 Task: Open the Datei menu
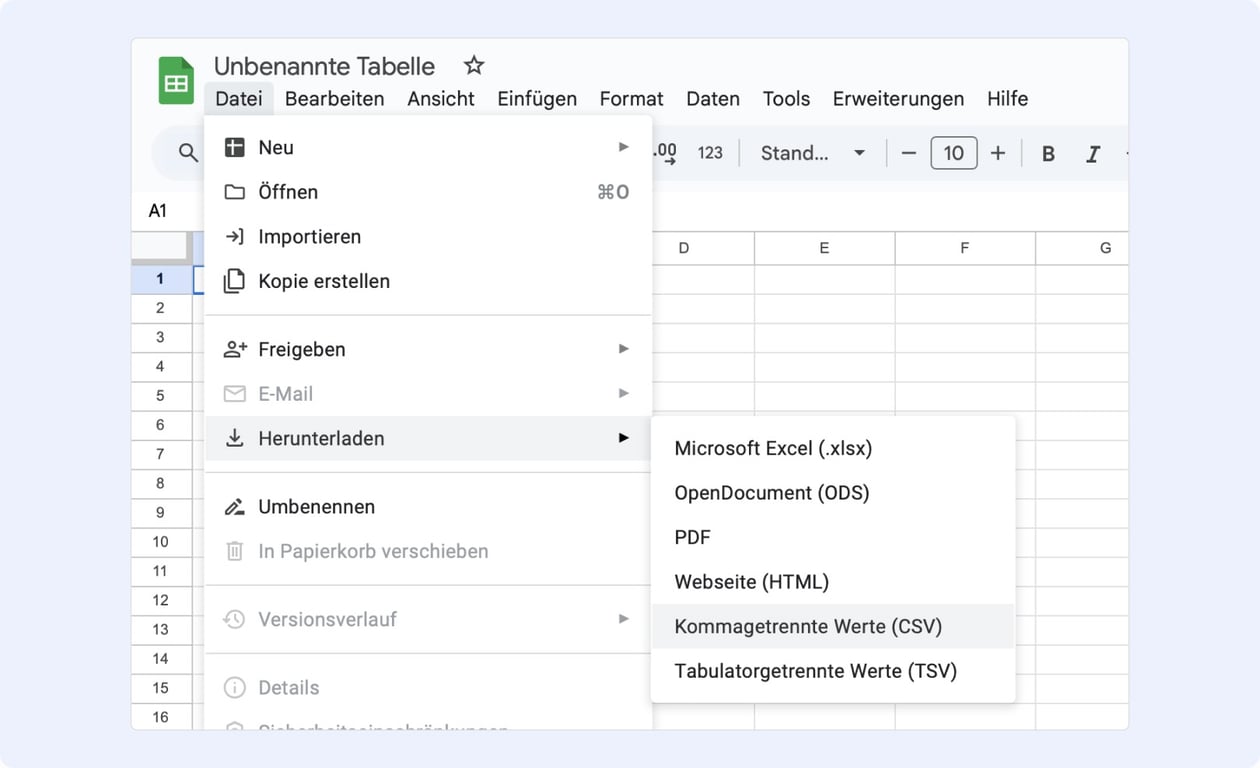[239, 99]
